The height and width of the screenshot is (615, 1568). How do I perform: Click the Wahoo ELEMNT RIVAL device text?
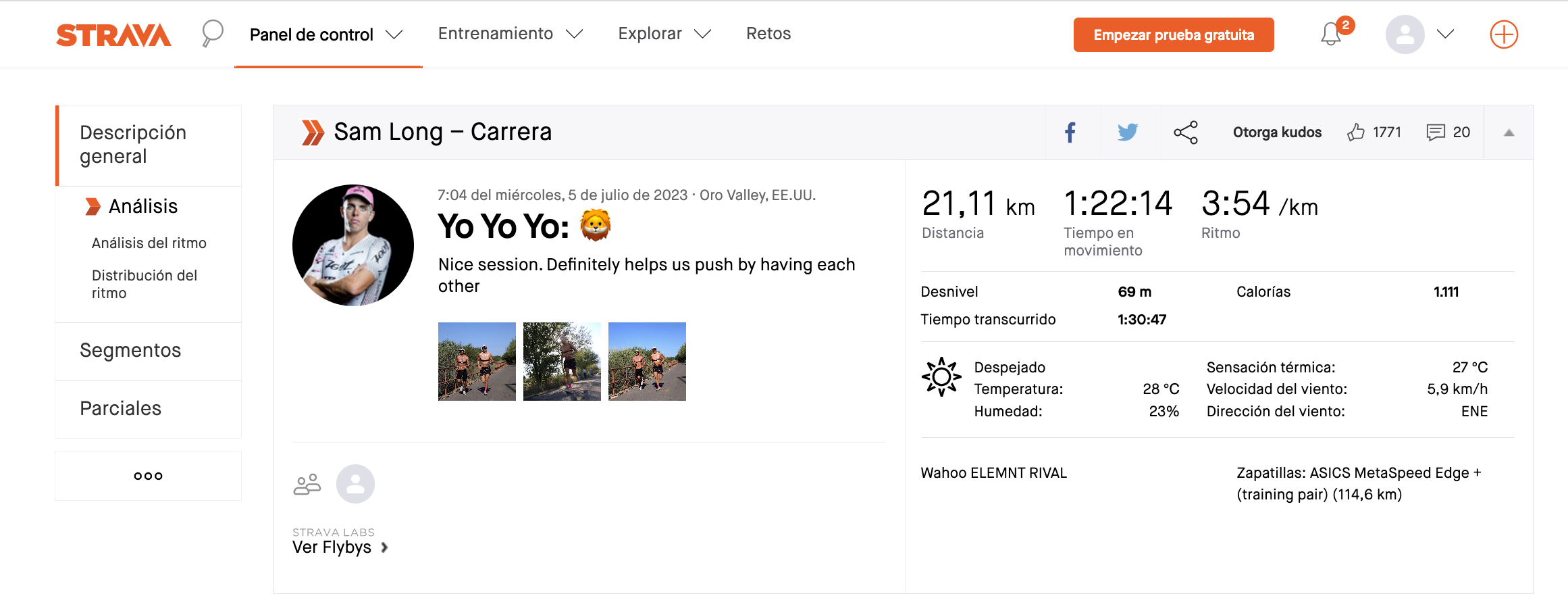993,473
